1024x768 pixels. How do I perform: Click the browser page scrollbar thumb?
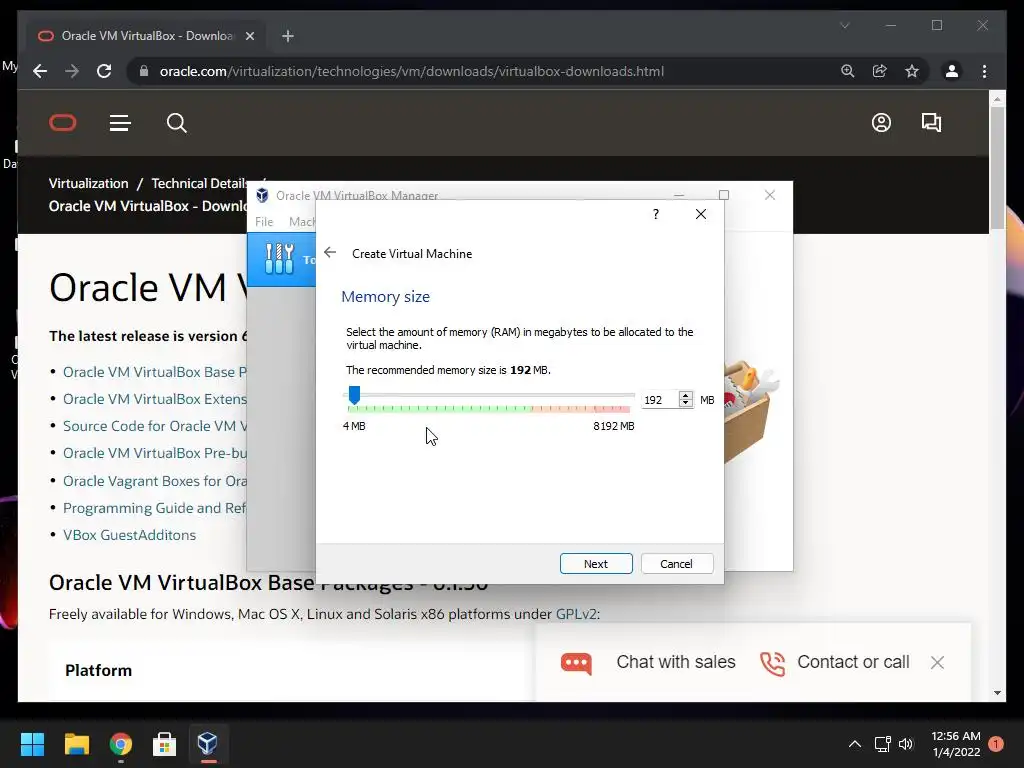pos(997,167)
